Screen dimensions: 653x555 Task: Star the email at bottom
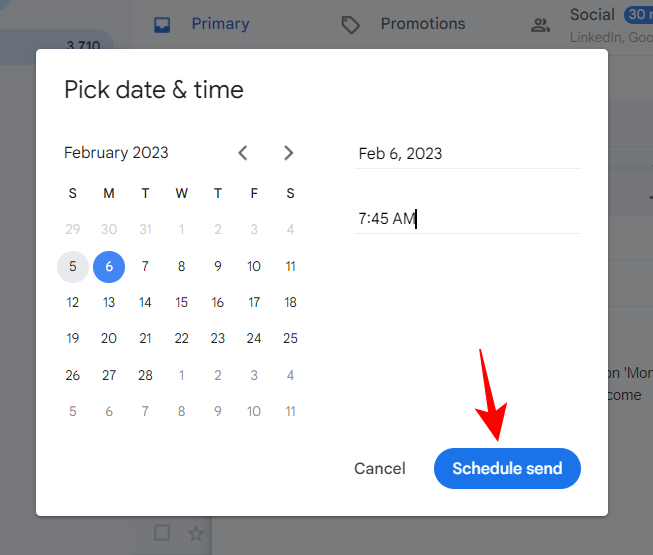click(x=196, y=533)
